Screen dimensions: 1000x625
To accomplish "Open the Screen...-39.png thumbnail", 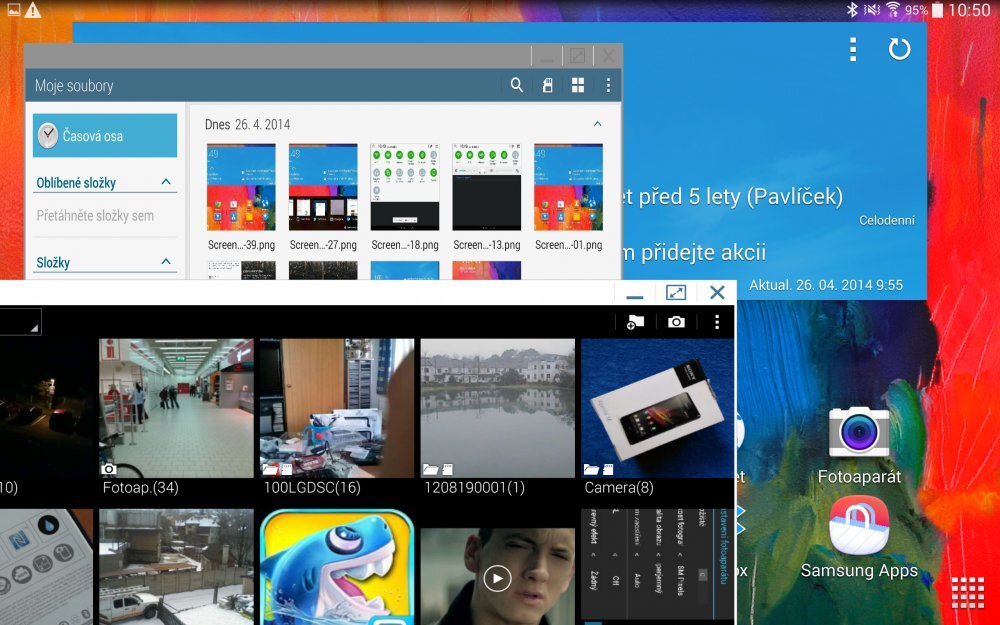I will (x=241, y=186).
